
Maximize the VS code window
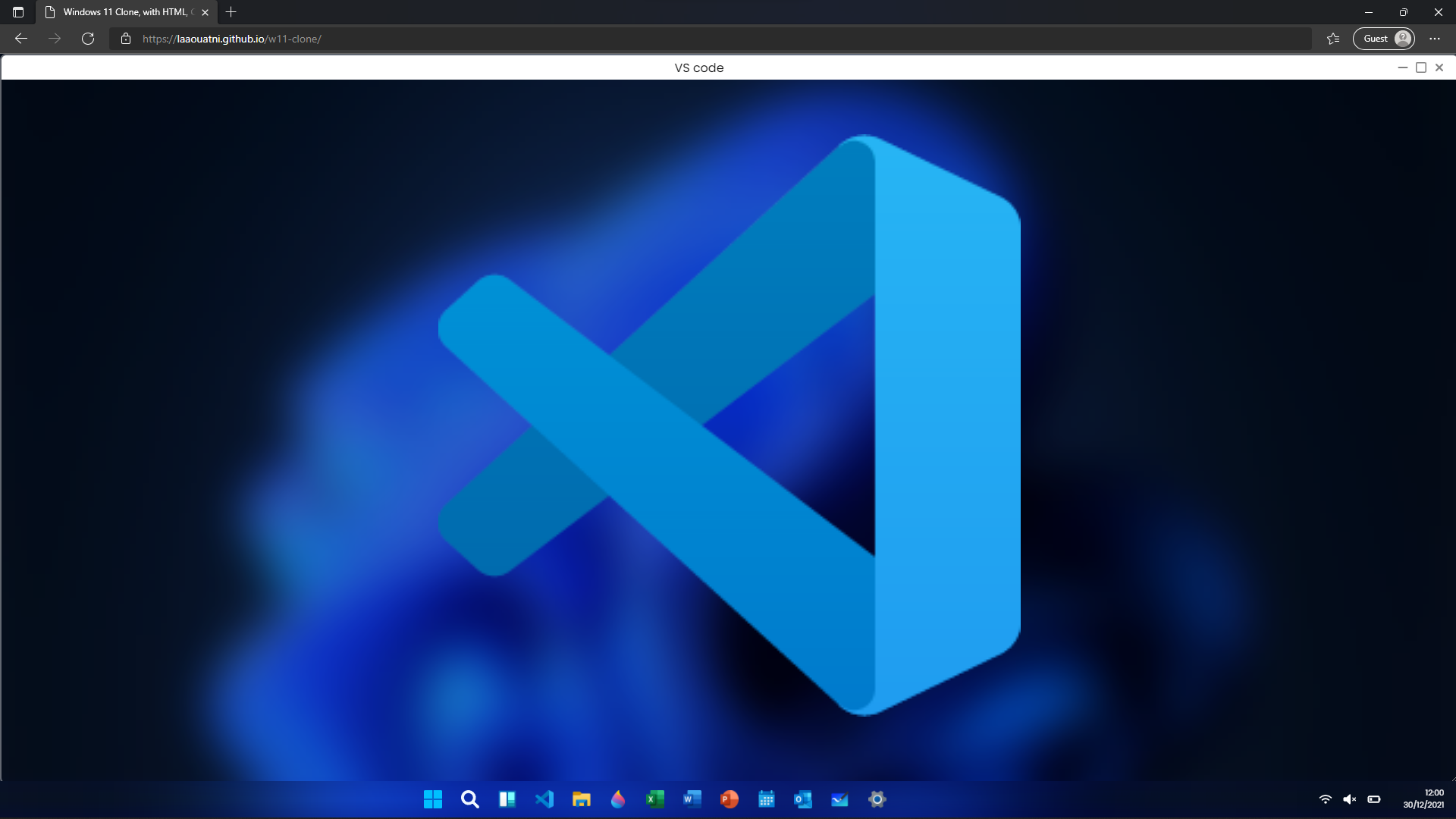(x=1421, y=67)
